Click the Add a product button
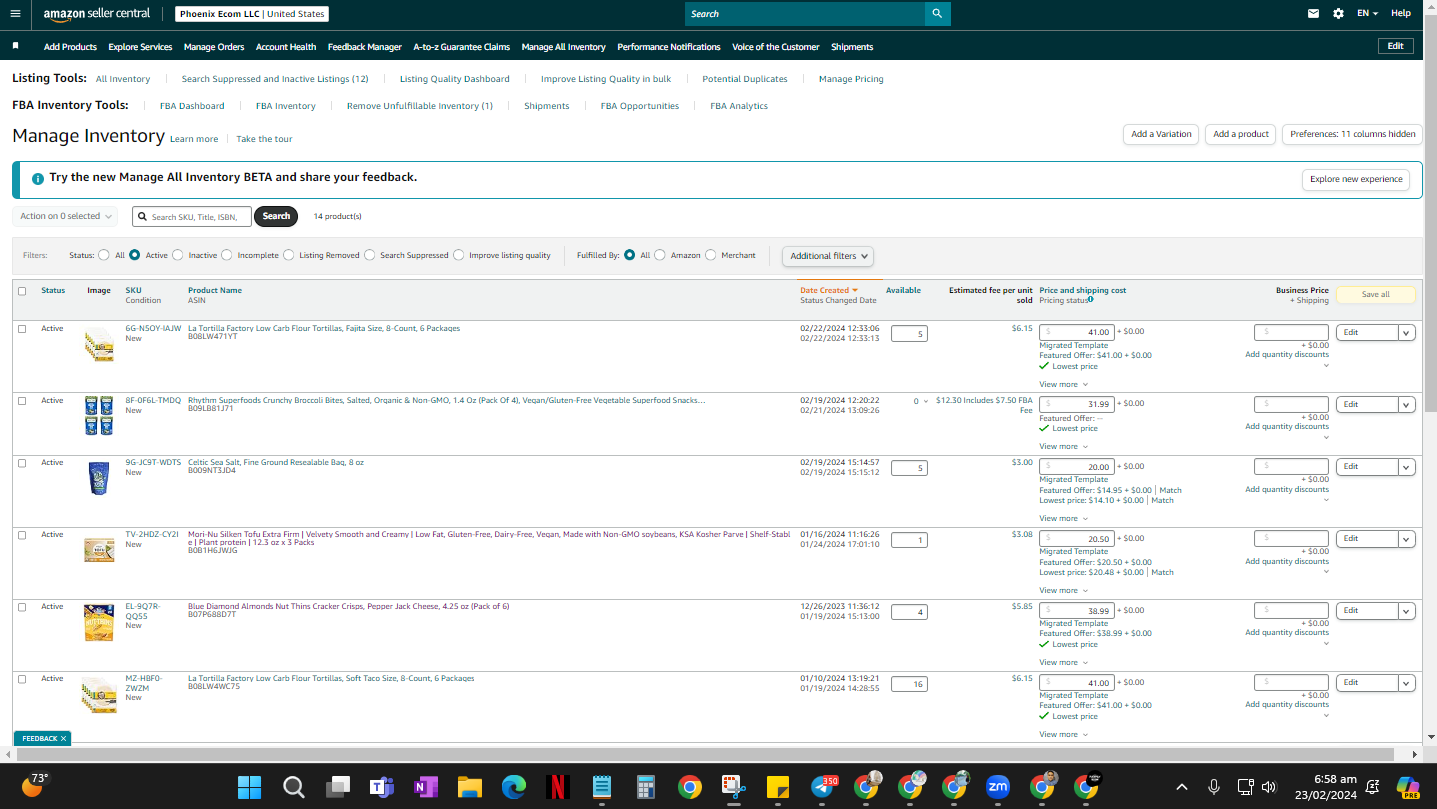The height and width of the screenshot is (809, 1437). click(x=1240, y=134)
